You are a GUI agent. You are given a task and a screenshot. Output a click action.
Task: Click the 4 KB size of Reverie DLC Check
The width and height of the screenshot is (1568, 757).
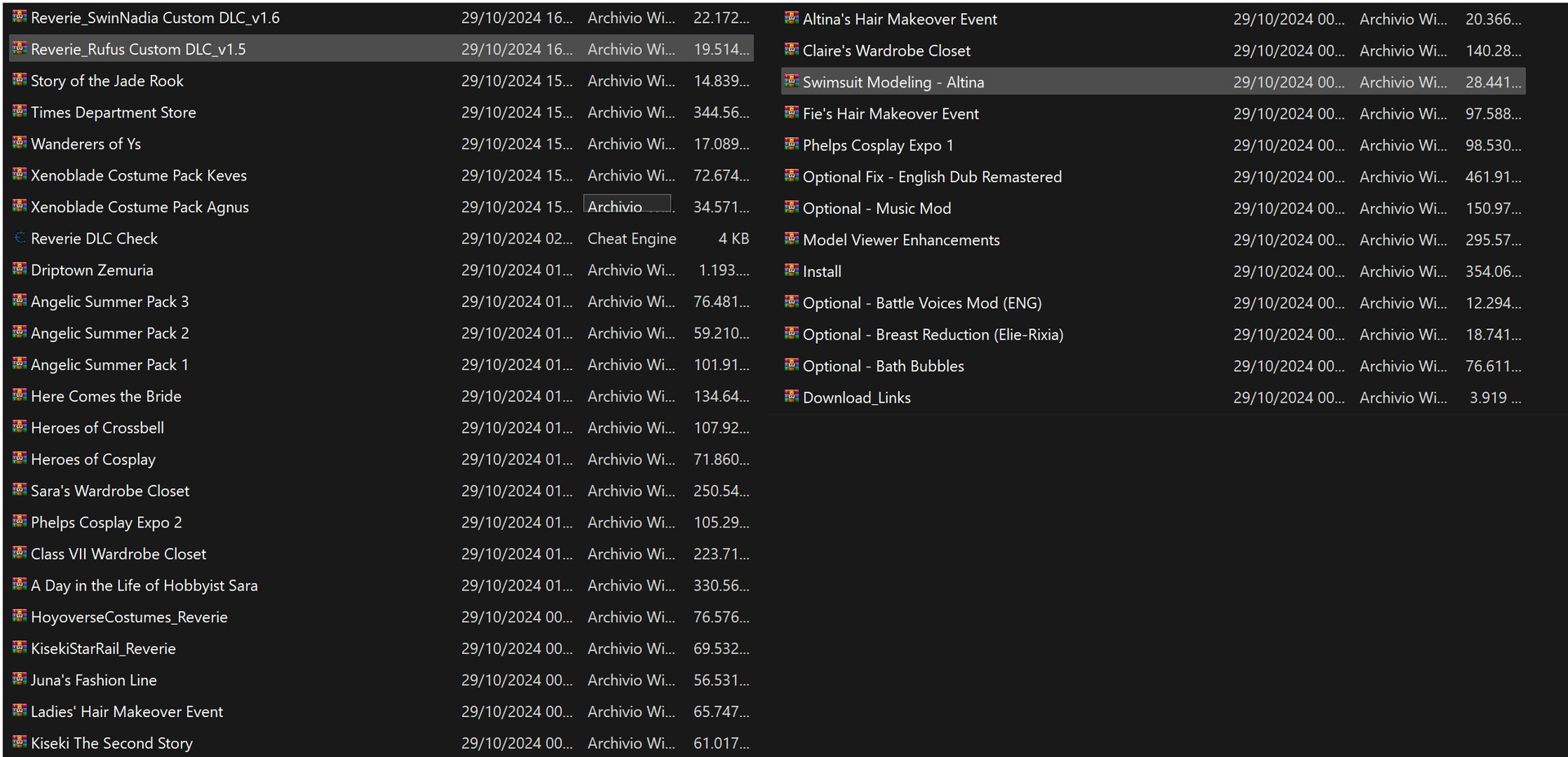[x=733, y=238]
